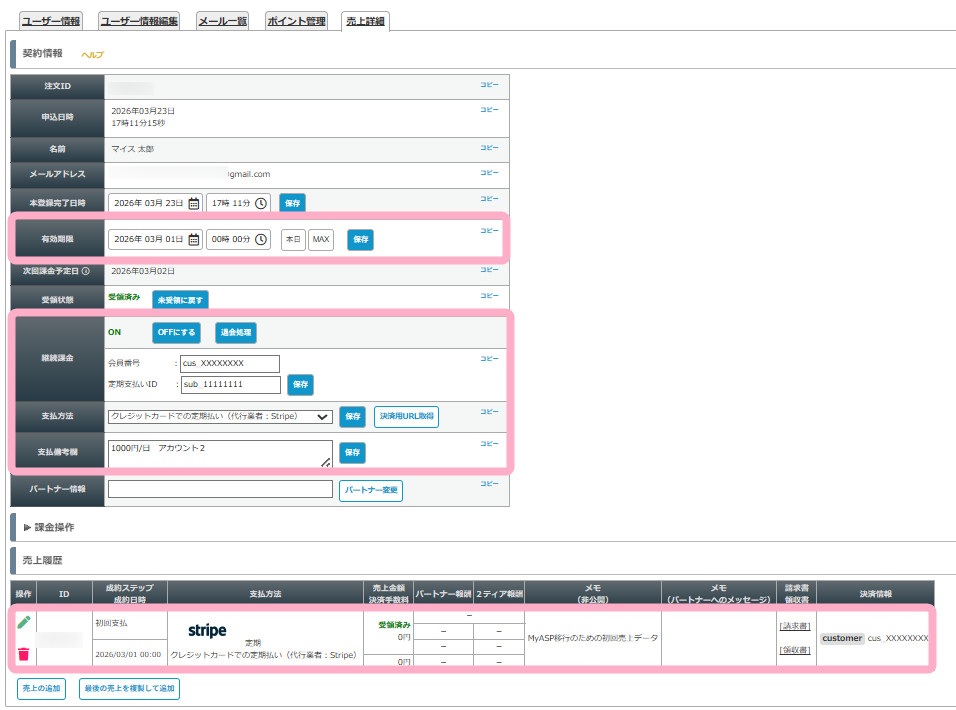
Task: Click the Stripe logo in sales history row
Action: [x=207, y=631]
